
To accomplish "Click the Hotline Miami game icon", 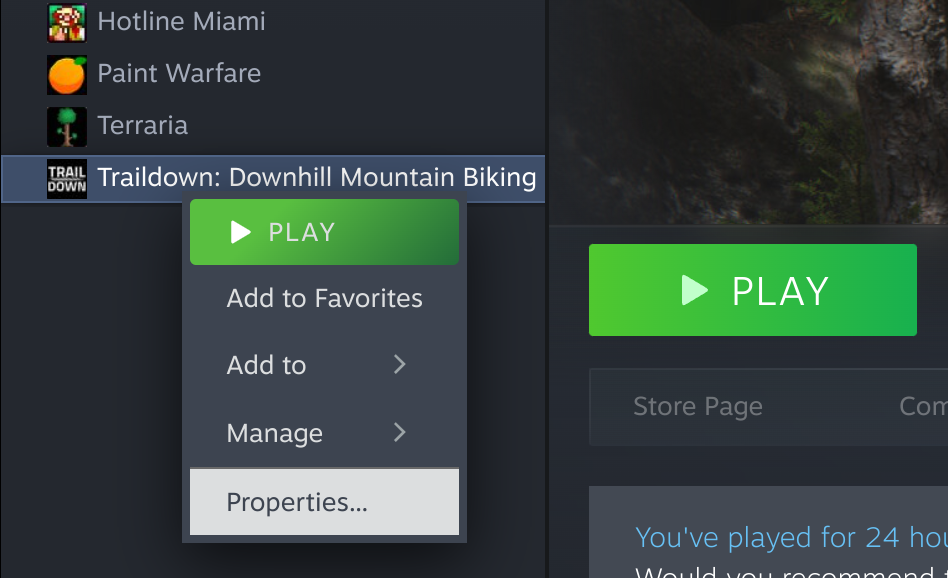I will [67, 22].
